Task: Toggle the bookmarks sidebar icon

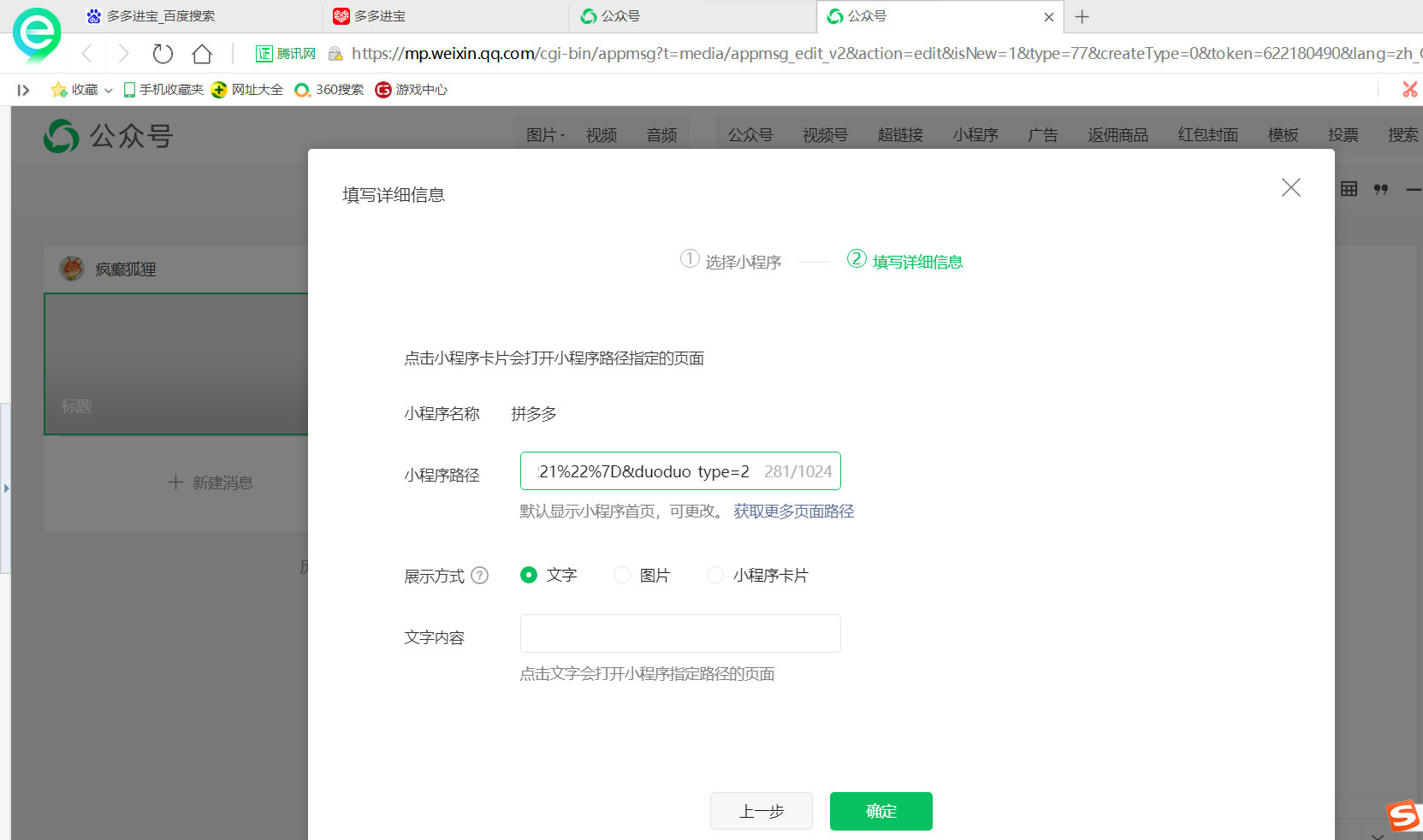Action: 23,90
